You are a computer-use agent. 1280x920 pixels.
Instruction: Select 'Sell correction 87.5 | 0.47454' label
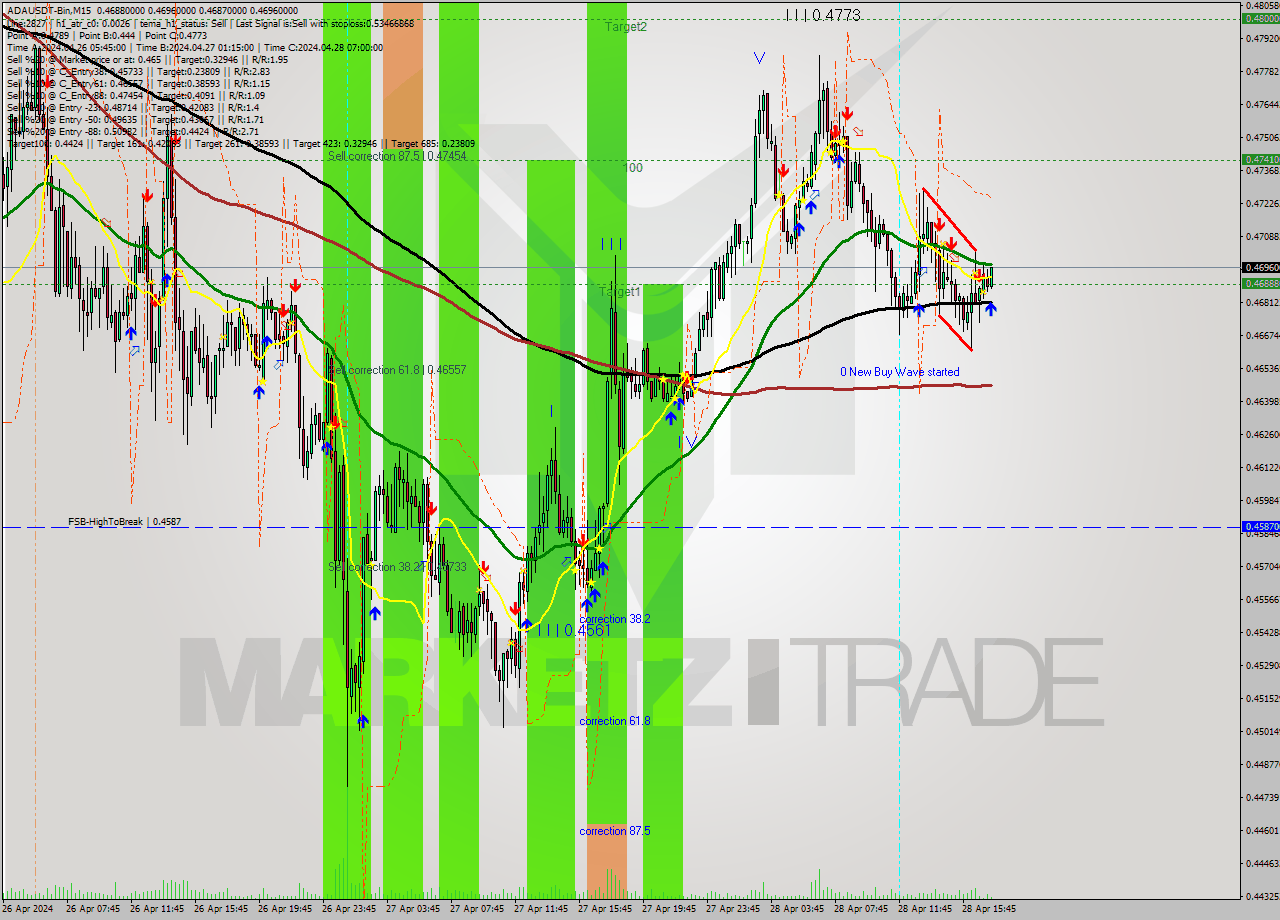click(x=397, y=156)
